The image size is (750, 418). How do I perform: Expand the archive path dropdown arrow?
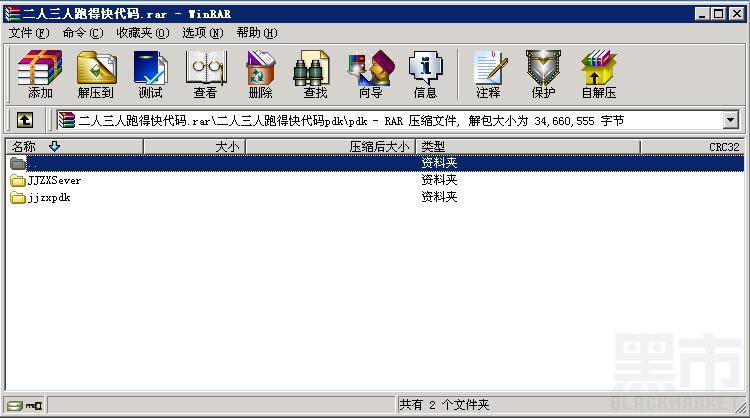[730, 120]
